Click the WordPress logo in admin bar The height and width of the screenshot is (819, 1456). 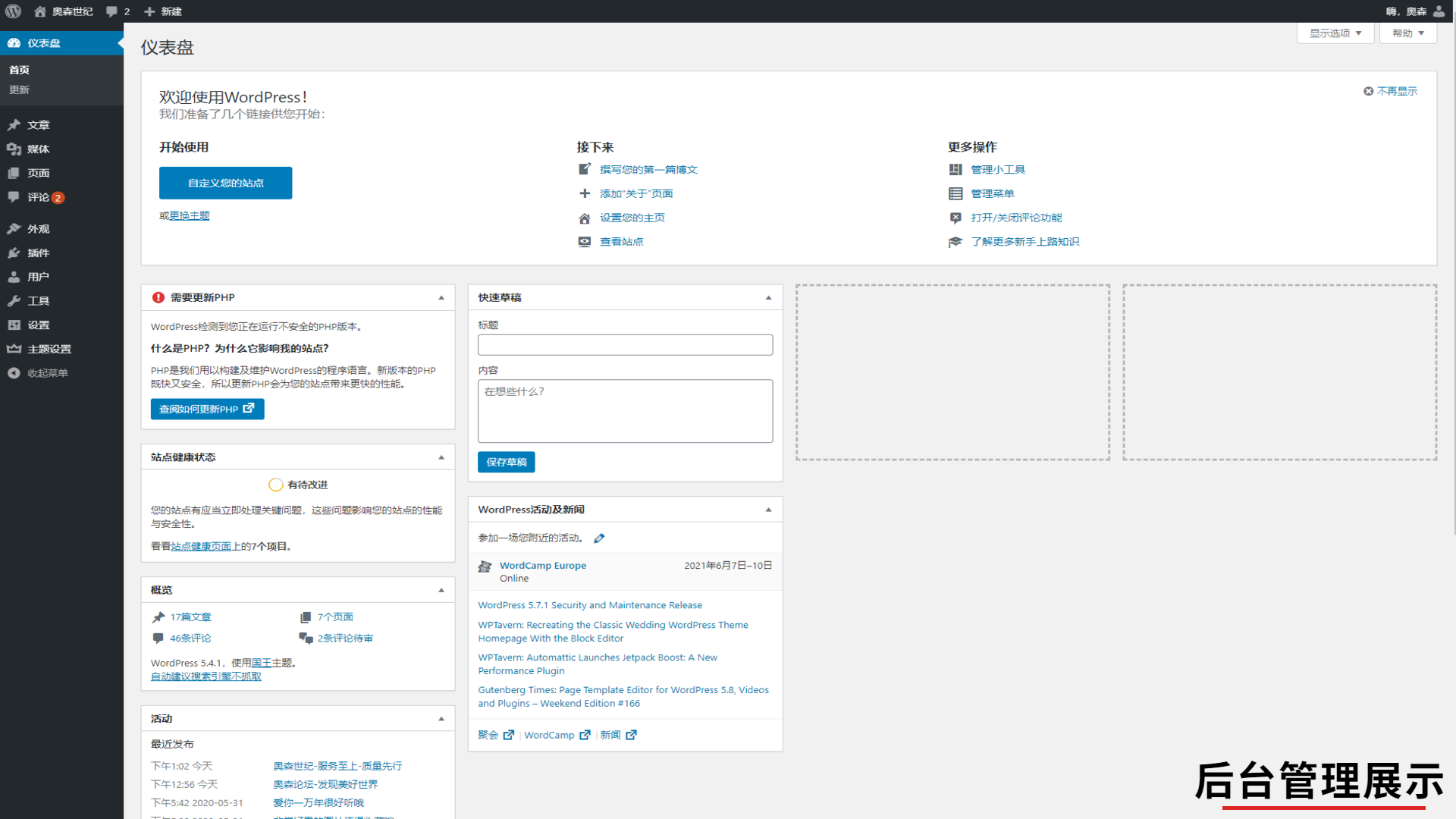14,11
